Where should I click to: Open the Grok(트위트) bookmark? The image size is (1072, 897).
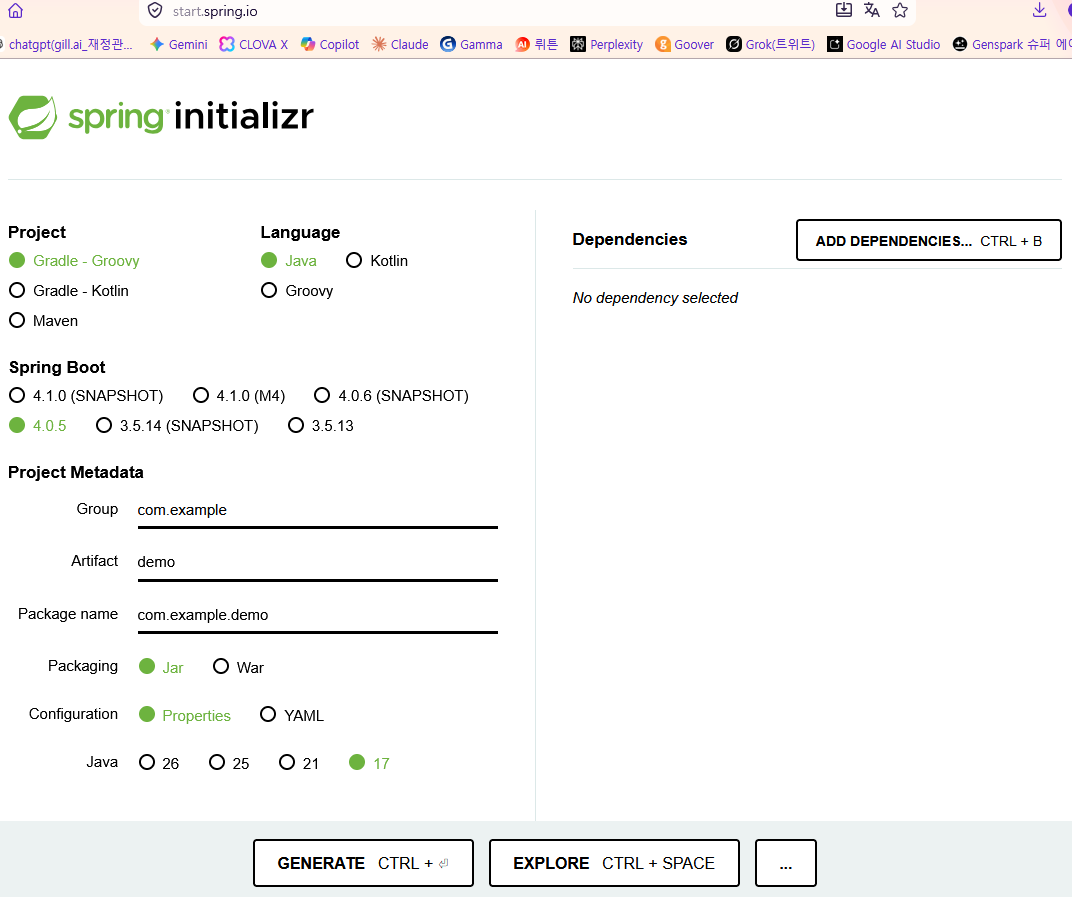point(770,44)
